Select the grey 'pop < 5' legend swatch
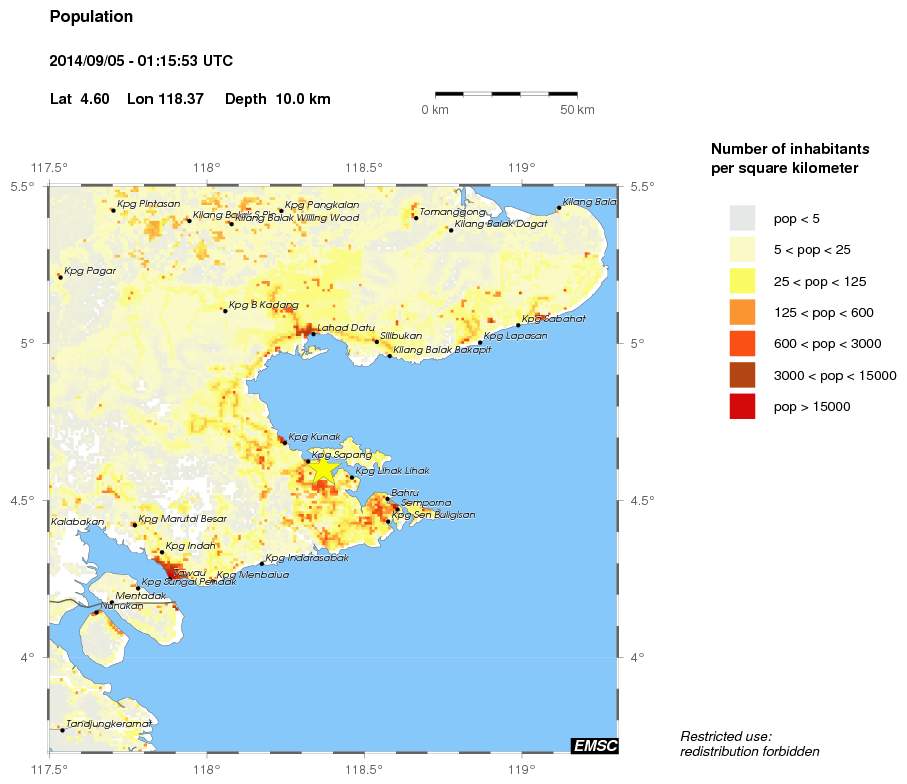 [742, 219]
